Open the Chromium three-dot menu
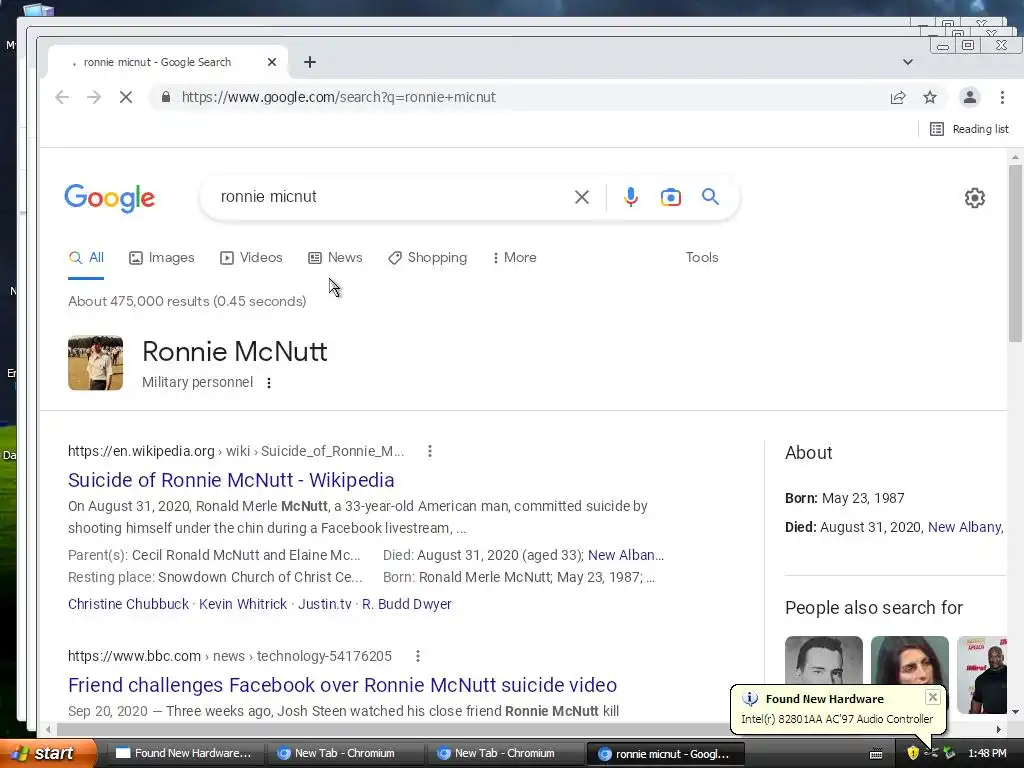1024x768 pixels. pos(1002,97)
